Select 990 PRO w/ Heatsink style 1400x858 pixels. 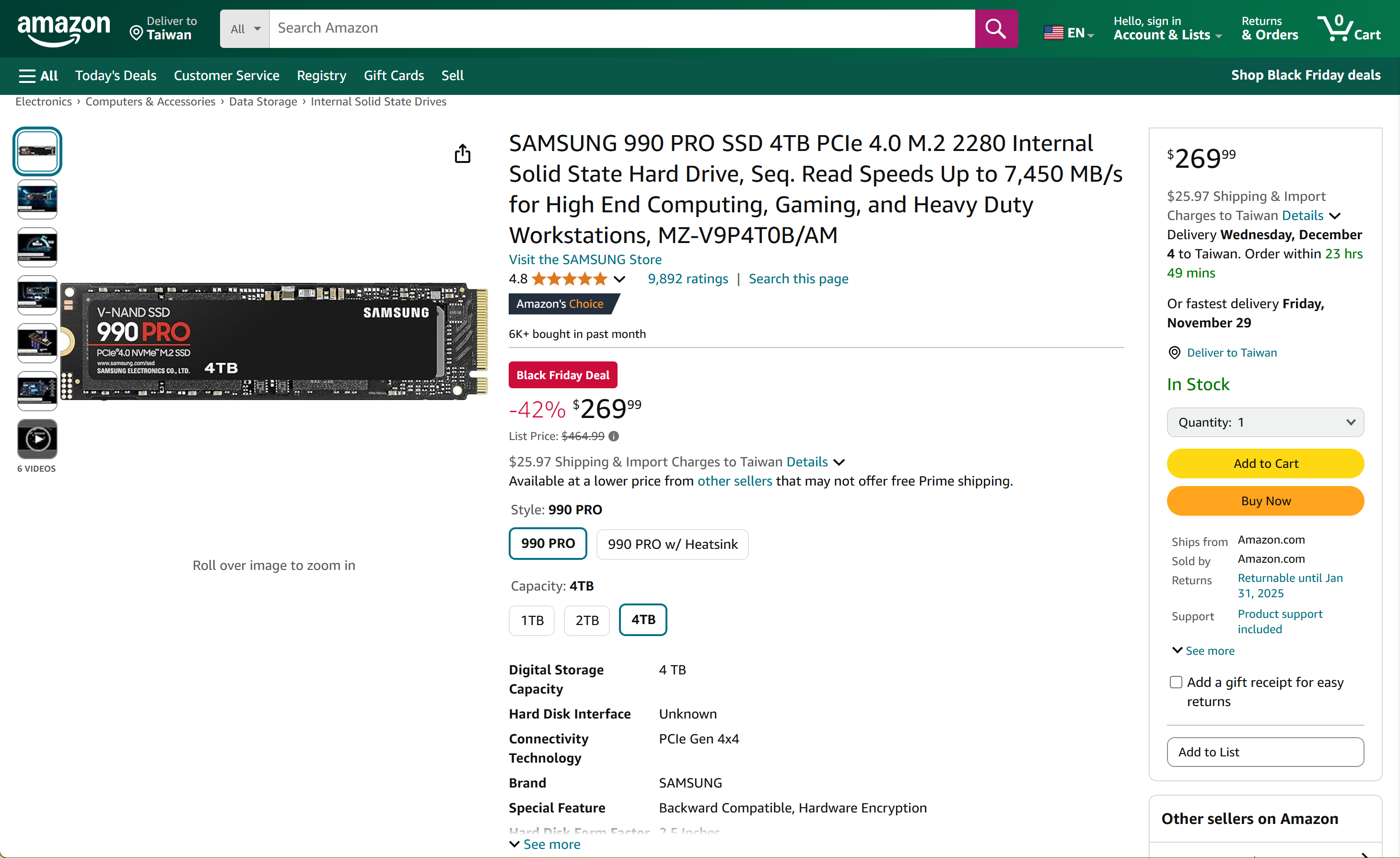(672, 545)
